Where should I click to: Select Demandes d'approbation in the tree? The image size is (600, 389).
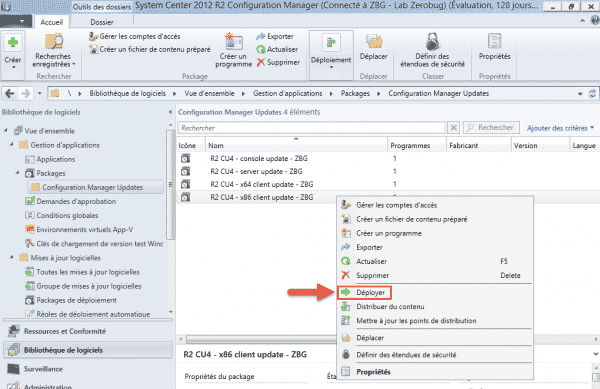click(x=76, y=202)
